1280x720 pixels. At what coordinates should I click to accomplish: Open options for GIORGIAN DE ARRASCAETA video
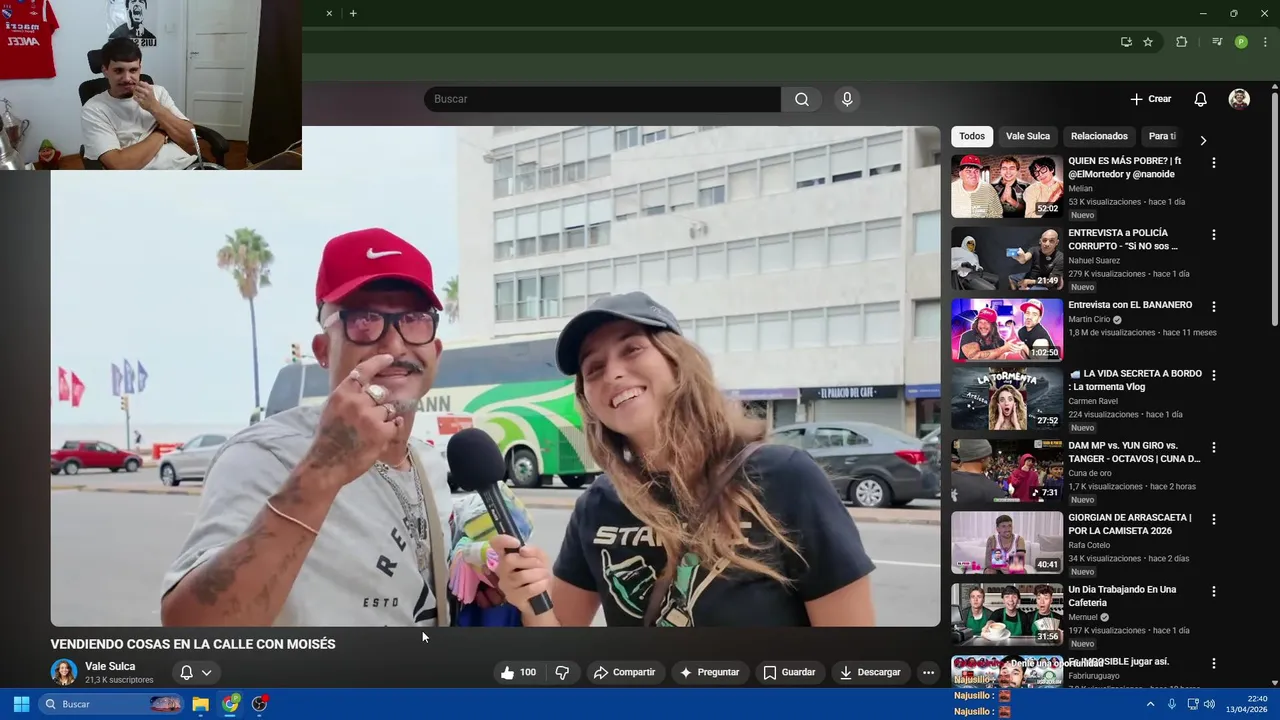point(1214,519)
